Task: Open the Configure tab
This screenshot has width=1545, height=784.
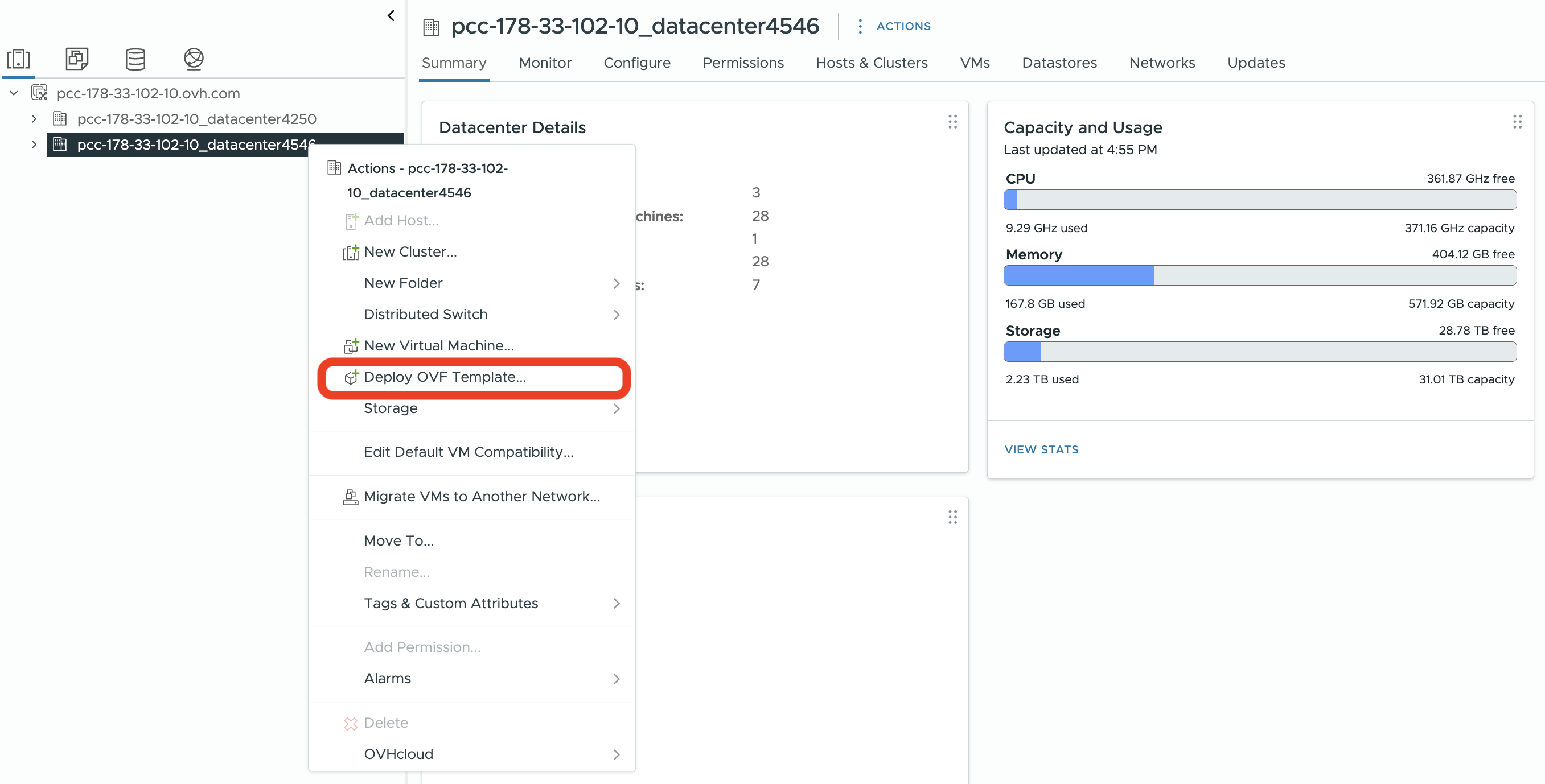Action: coord(637,63)
